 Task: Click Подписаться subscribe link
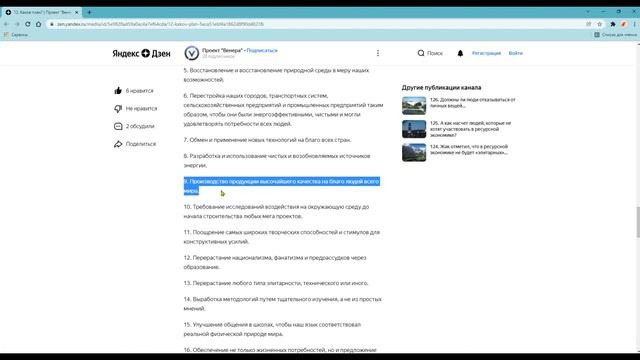click(262, 50)
